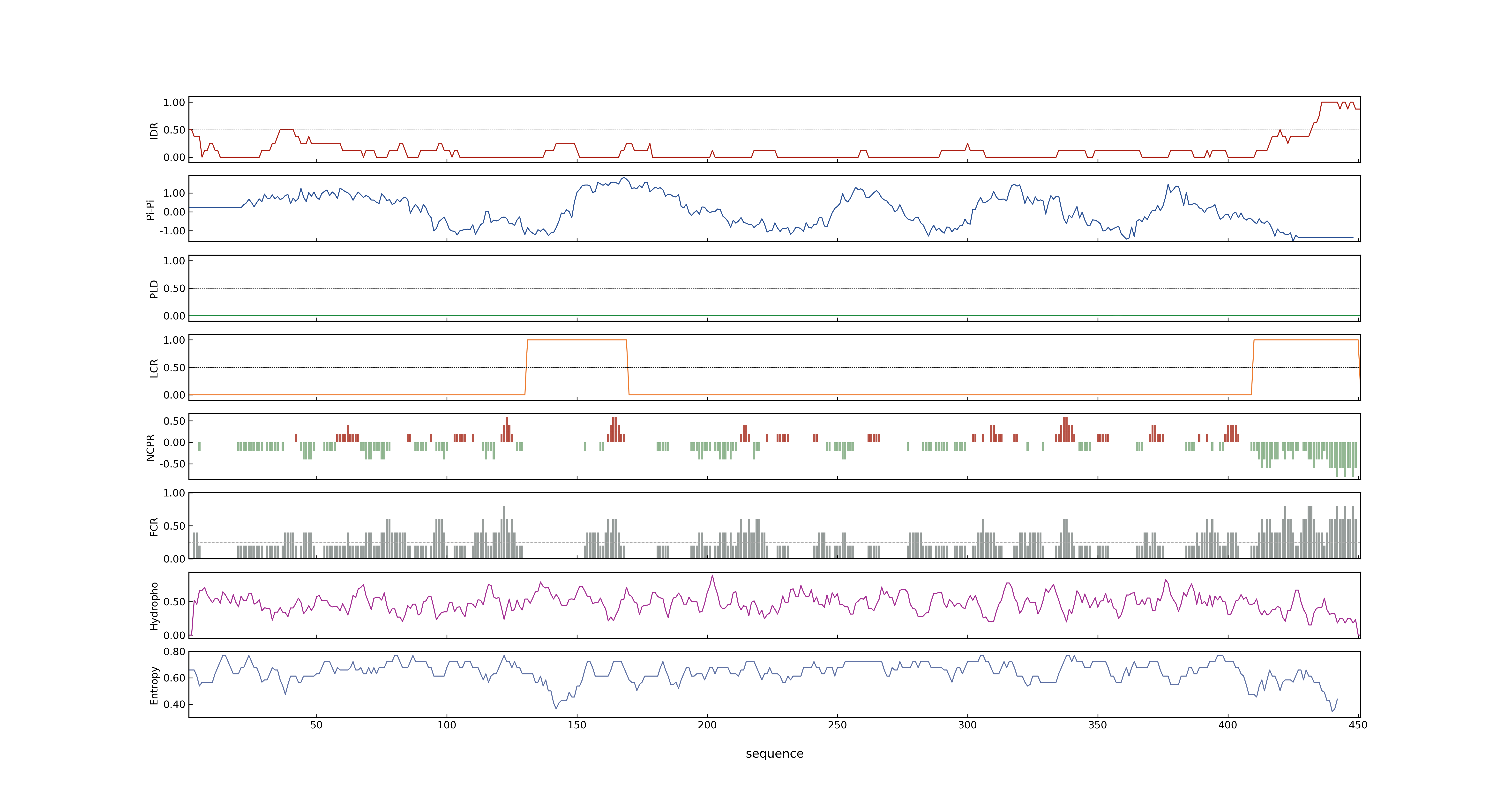
Task: Click x-axis tick label 300
Action: (x=967, y=725)
